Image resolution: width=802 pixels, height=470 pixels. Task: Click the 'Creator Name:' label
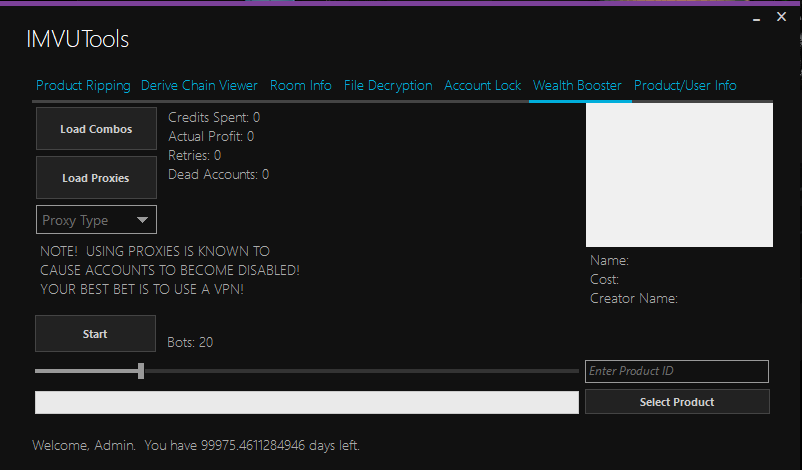click(x=634, y=299)
